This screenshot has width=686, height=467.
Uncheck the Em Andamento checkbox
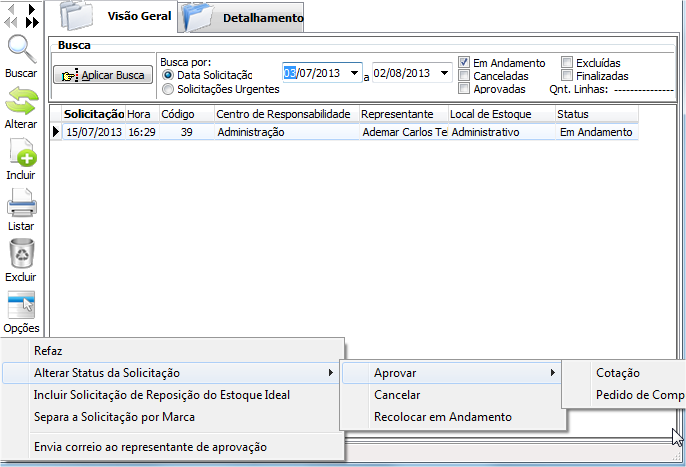click(x=464, y=62)
